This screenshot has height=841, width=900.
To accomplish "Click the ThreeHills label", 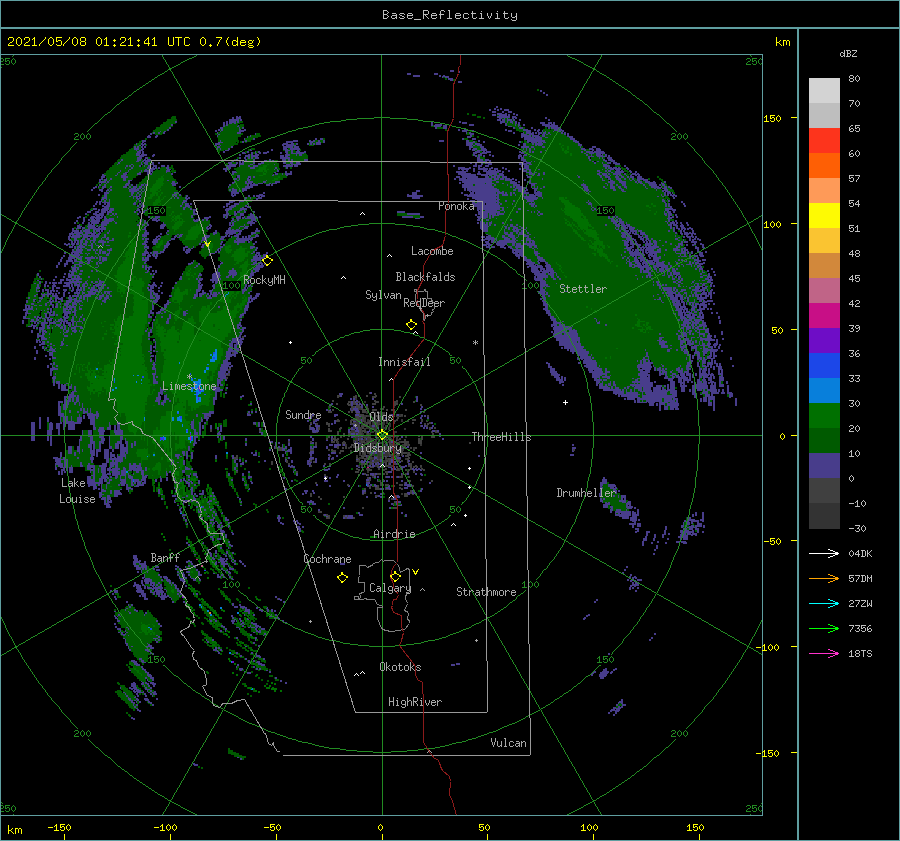I will tap(501, 437).
